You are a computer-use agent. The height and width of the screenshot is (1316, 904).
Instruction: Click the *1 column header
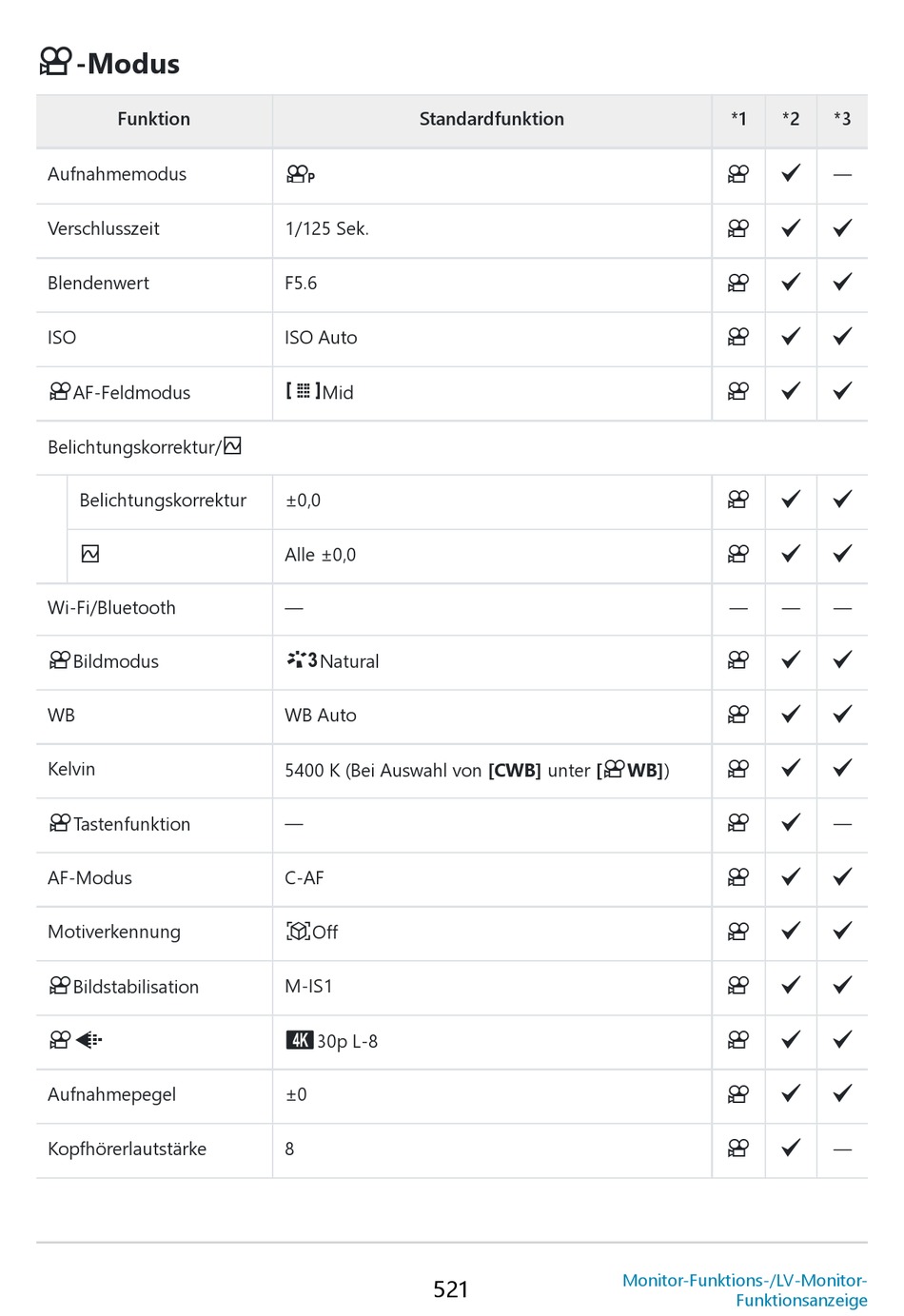(x=738, y=119)
